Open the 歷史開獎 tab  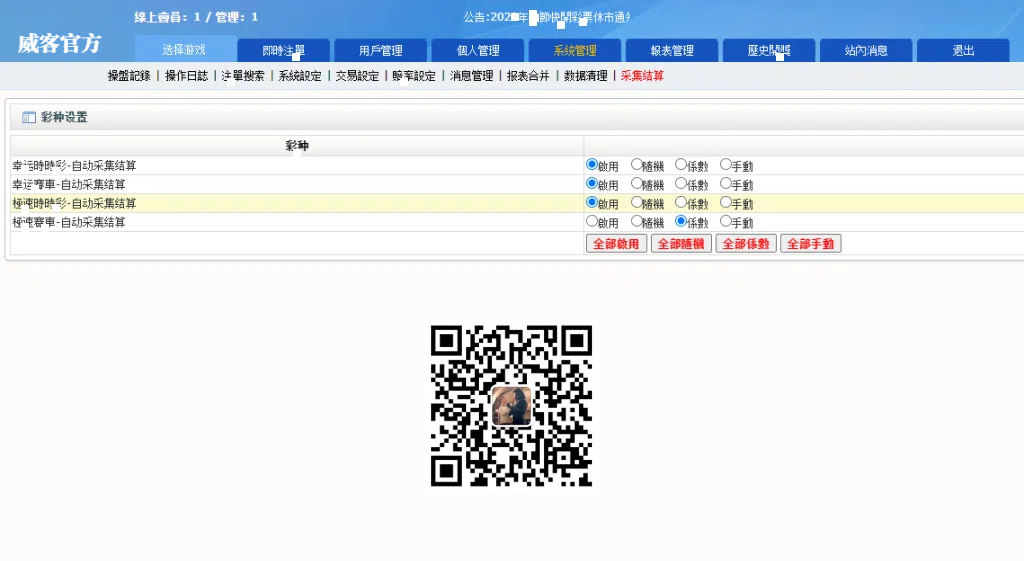pos(769,50)
